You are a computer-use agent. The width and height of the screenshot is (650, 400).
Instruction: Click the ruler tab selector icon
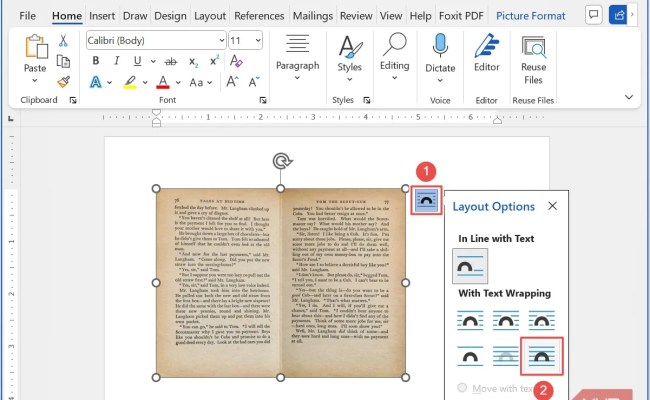click(11, 119)
